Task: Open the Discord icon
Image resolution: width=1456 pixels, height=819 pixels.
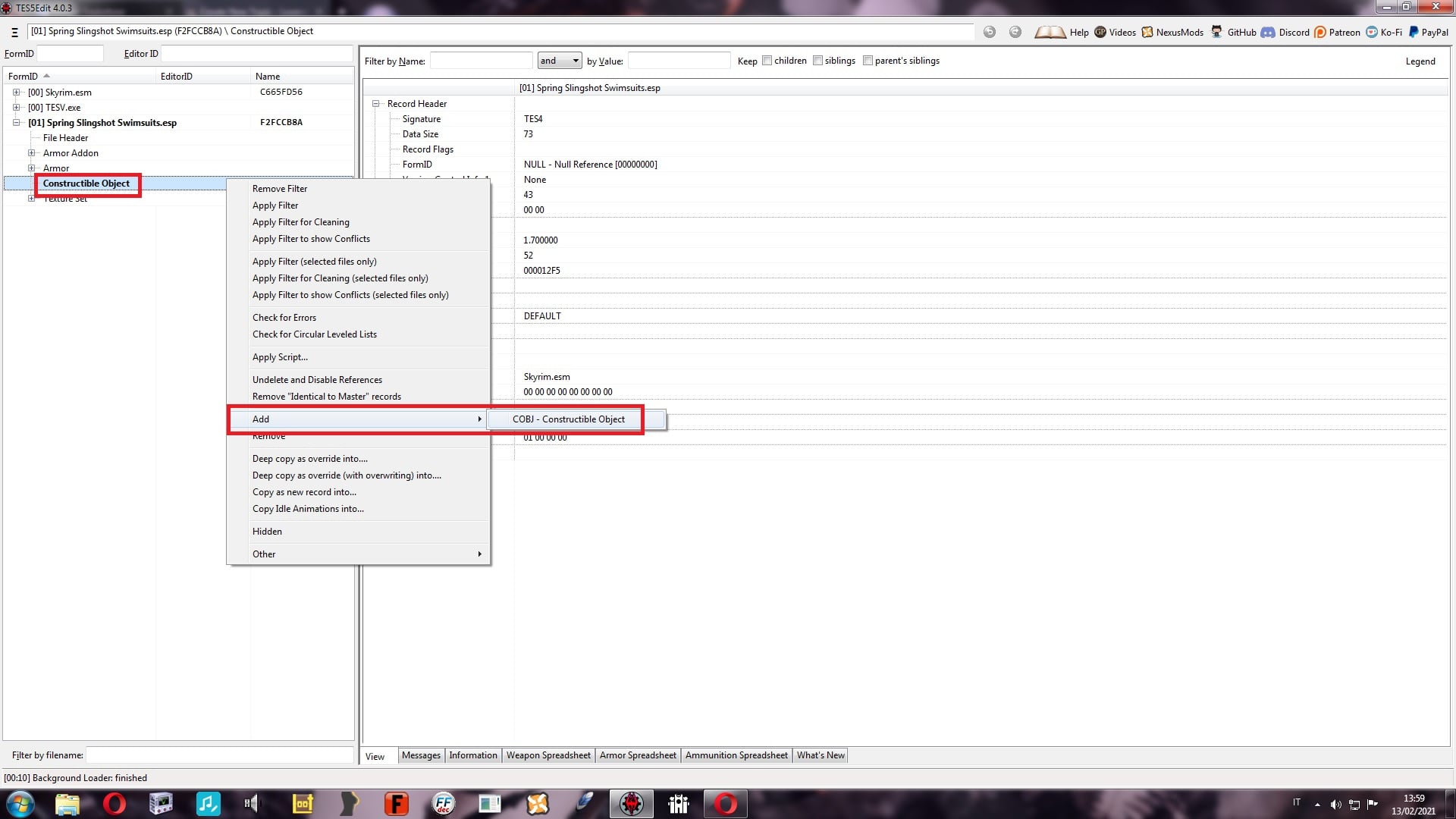Action: coord(1268,32)
